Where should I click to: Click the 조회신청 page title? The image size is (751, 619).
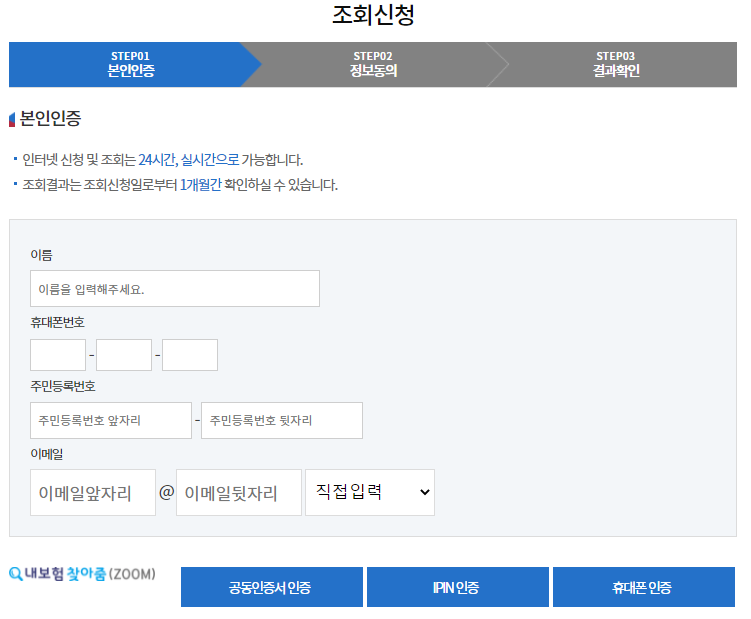pyautogui.click(x=374, y=15)
